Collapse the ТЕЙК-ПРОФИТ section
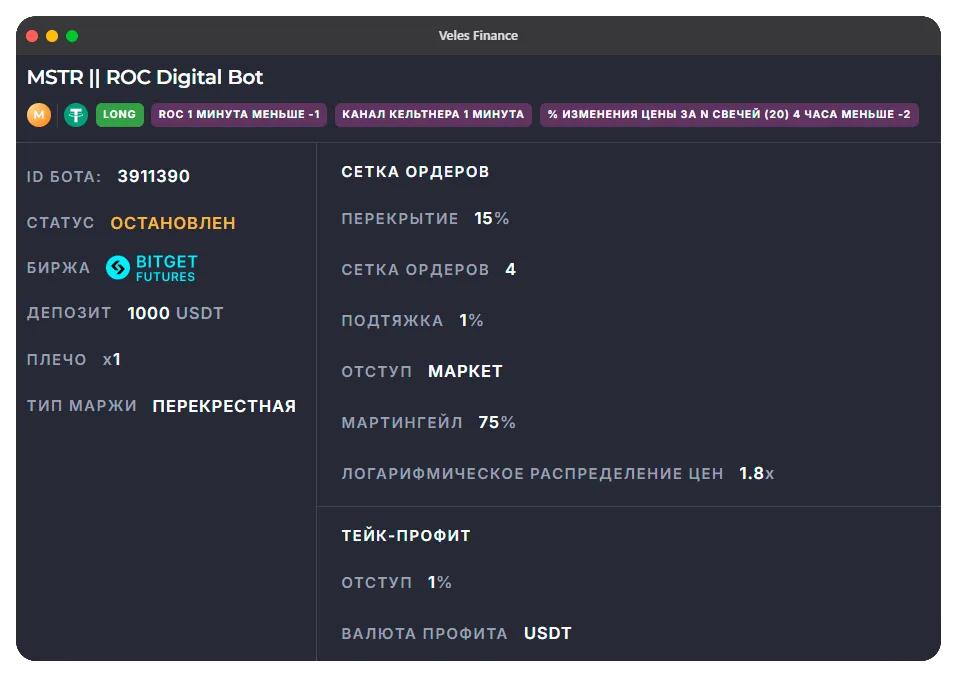 [404, 535]
